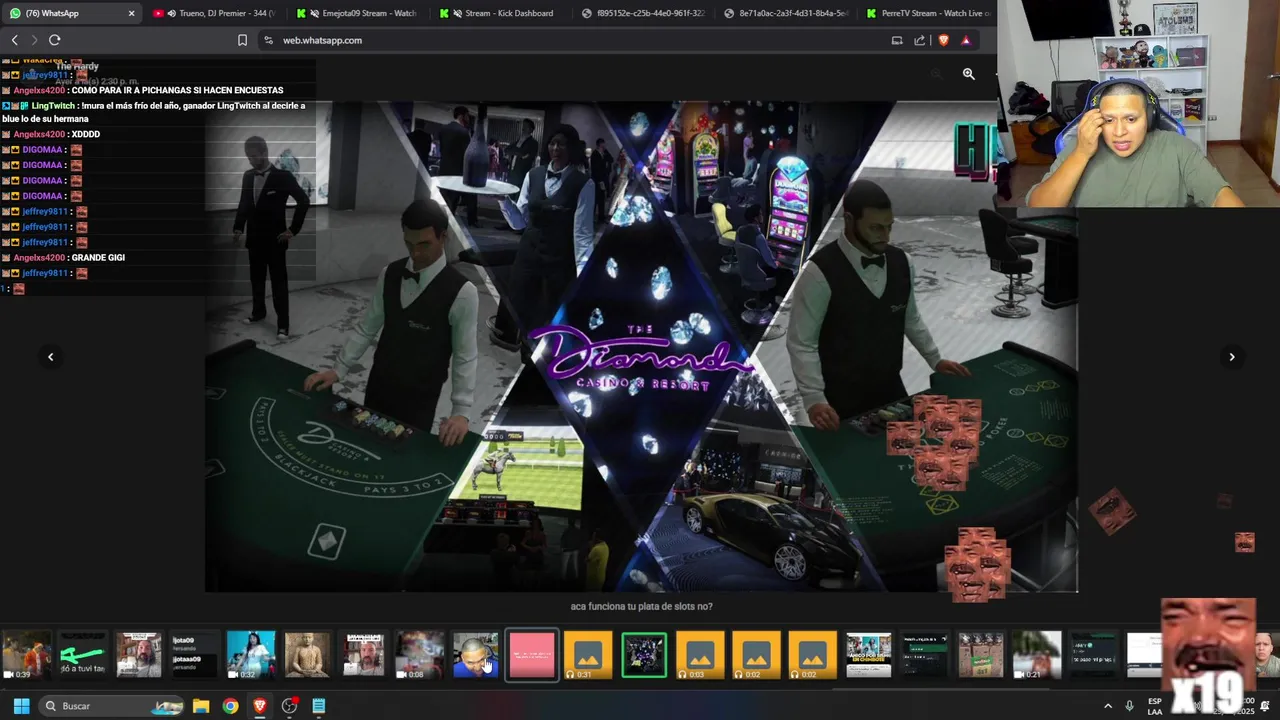Select the highlighted casino image thumbnail

644,655
